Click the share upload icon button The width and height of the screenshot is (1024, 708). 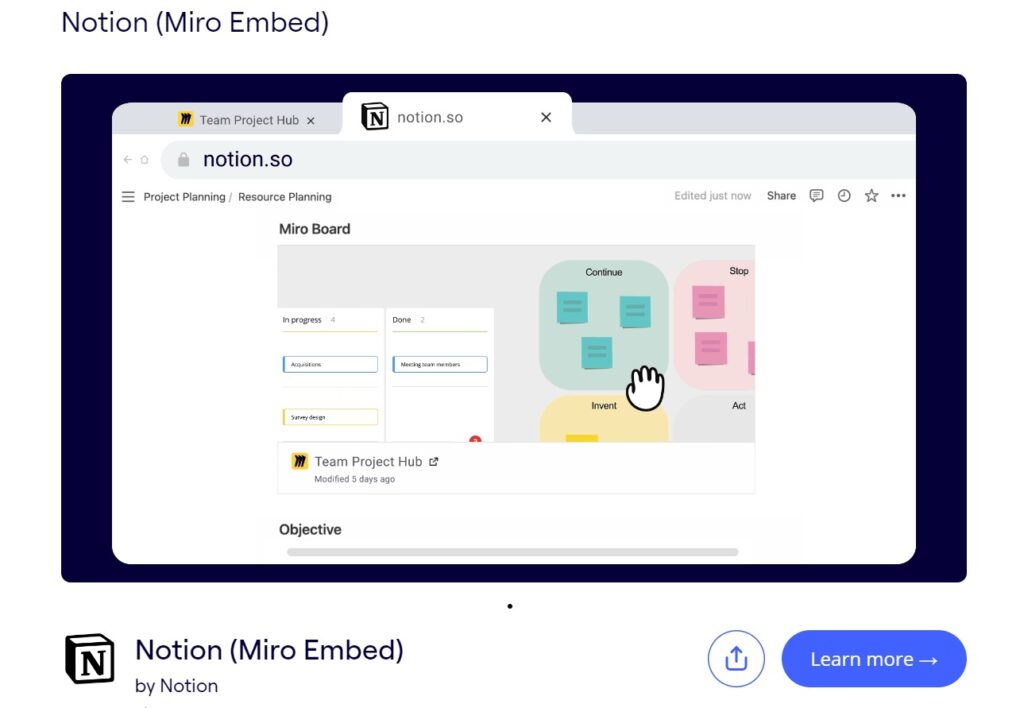[736, 658]
